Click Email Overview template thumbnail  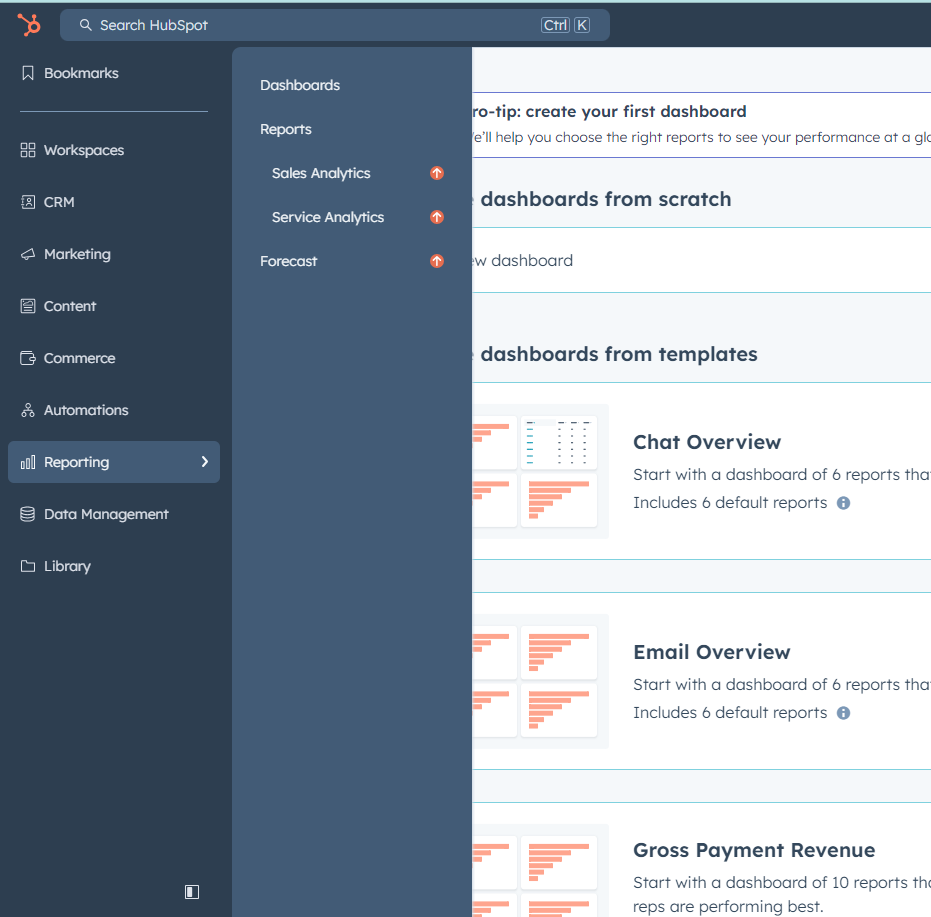pyautogui.click(x=540, y=681)
